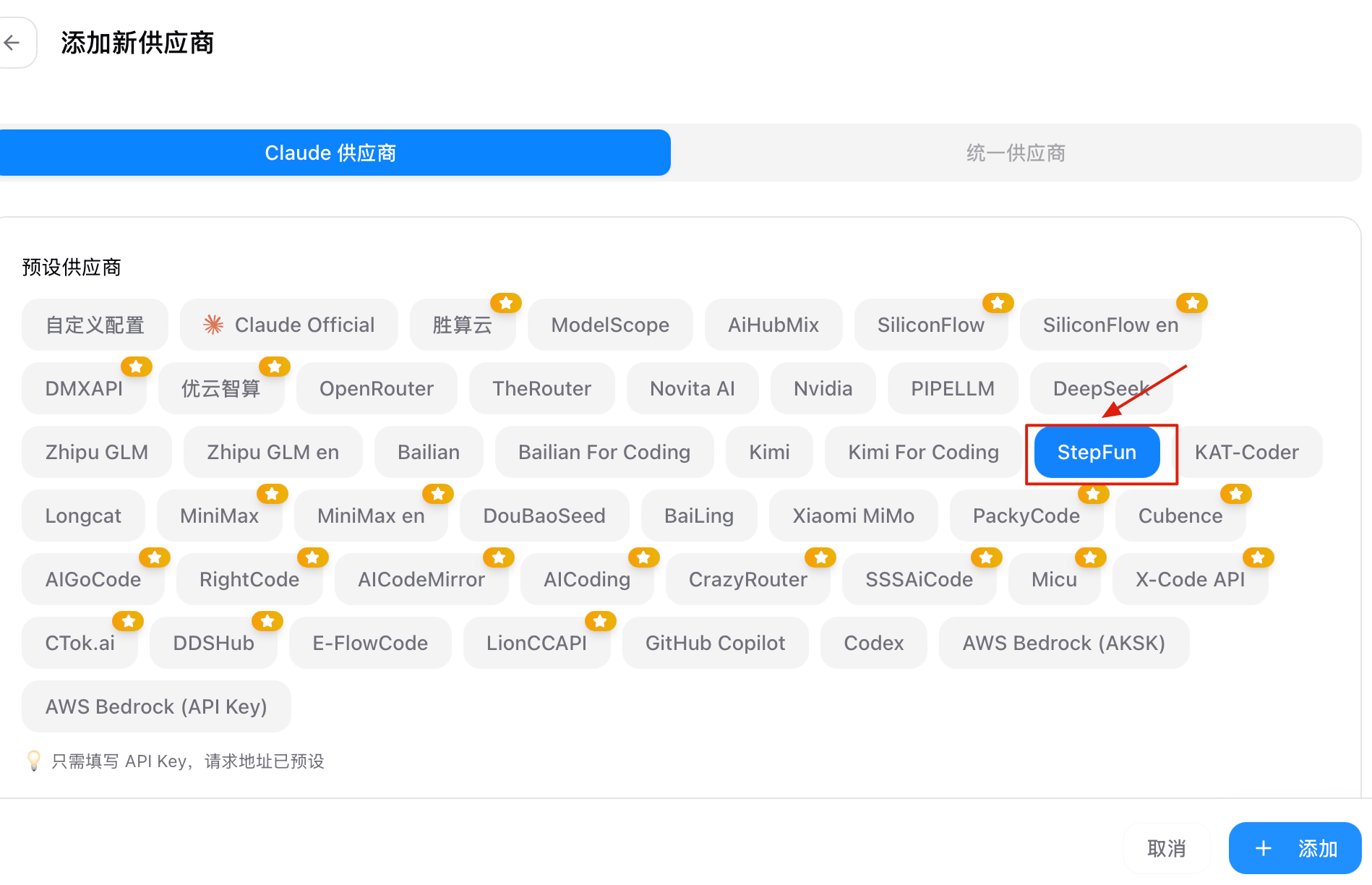Choose the AIGoCode provider
This screenshot has height=885, width=1372.
(x=93, y=579)
